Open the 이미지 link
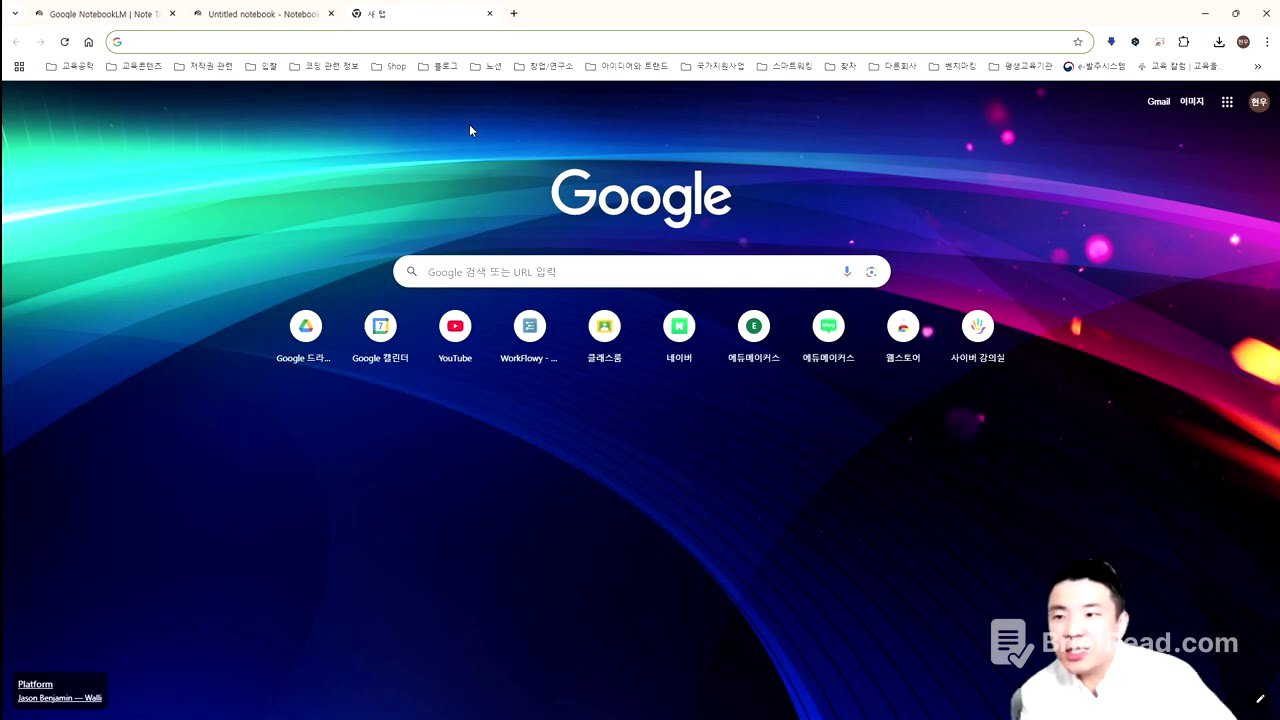Viewport: 1280px width, 720px height. pyautogui.click(x=1192, y=102)
